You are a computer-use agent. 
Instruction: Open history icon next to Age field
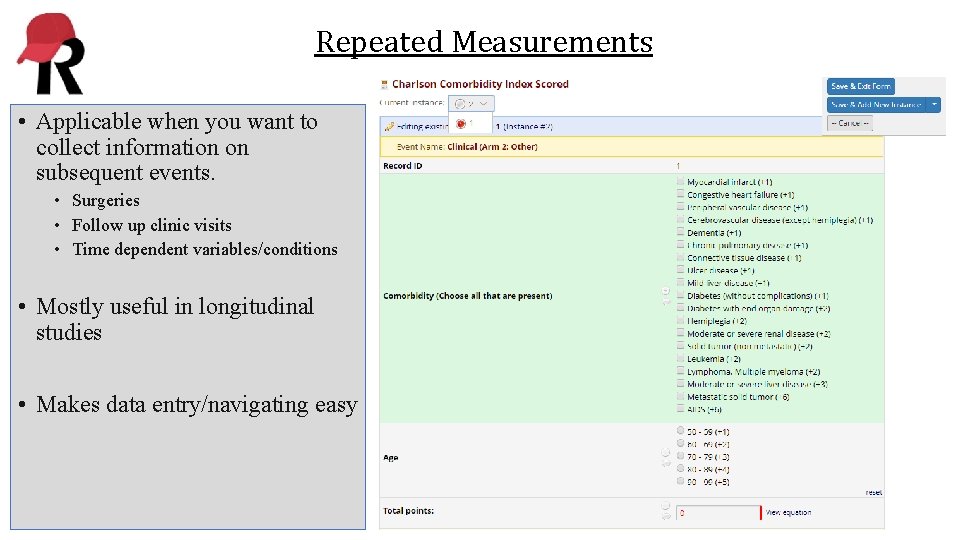point(666,453)
